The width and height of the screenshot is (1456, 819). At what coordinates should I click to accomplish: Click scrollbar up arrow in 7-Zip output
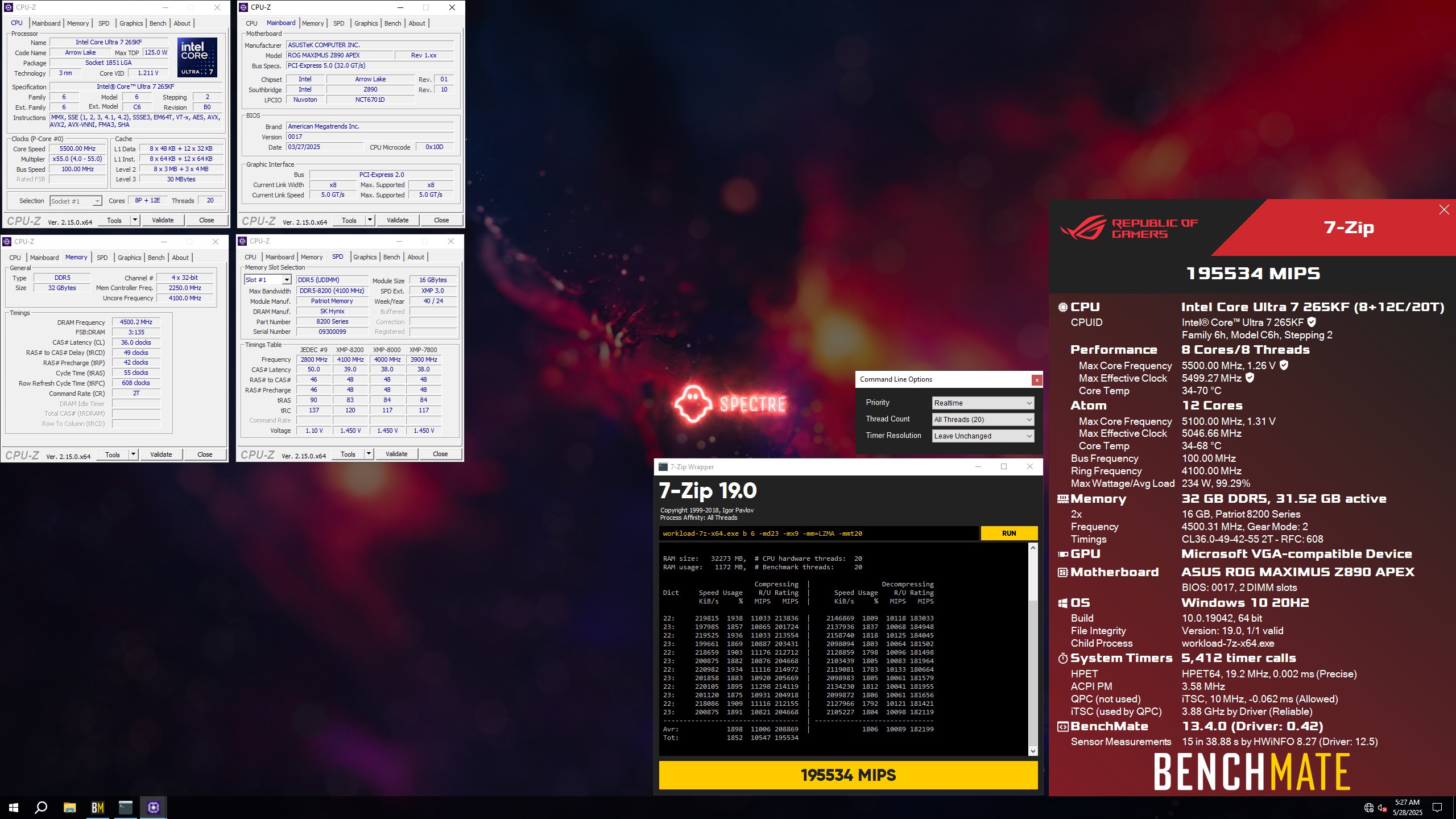pyautogui.click(x=1033, y=548)
